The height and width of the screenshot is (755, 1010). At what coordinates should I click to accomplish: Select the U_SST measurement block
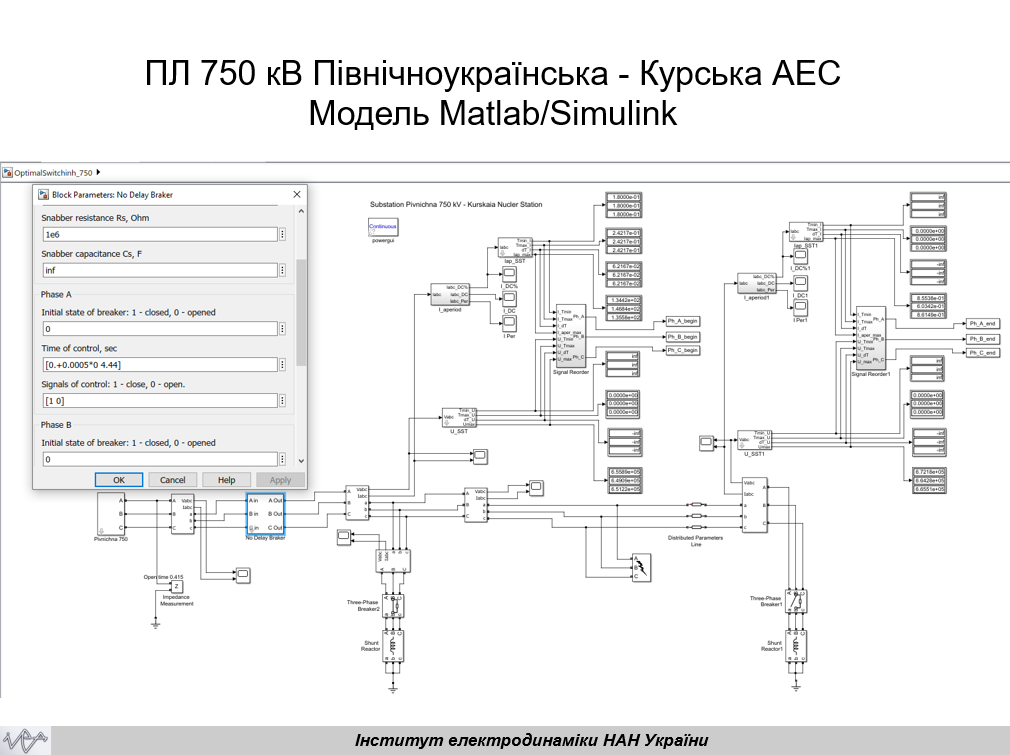coord(459,418)
